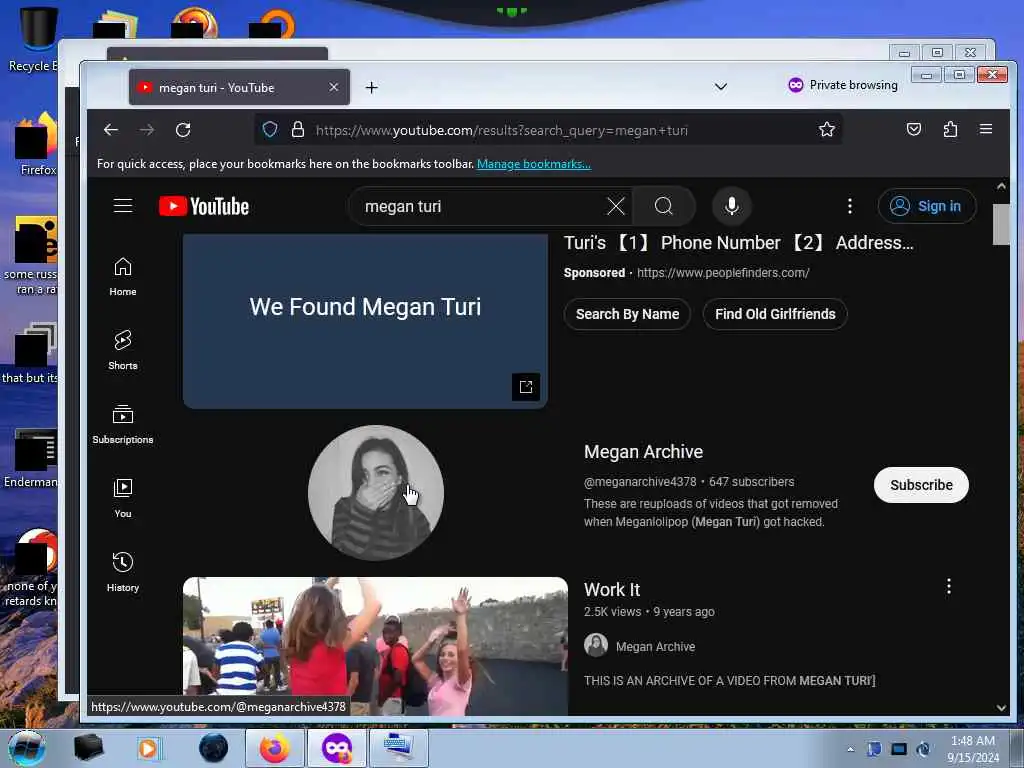Open the YouTube guide hamburger menu
Viewport: 1024px width, 768px height.
[x=123, y=206]
